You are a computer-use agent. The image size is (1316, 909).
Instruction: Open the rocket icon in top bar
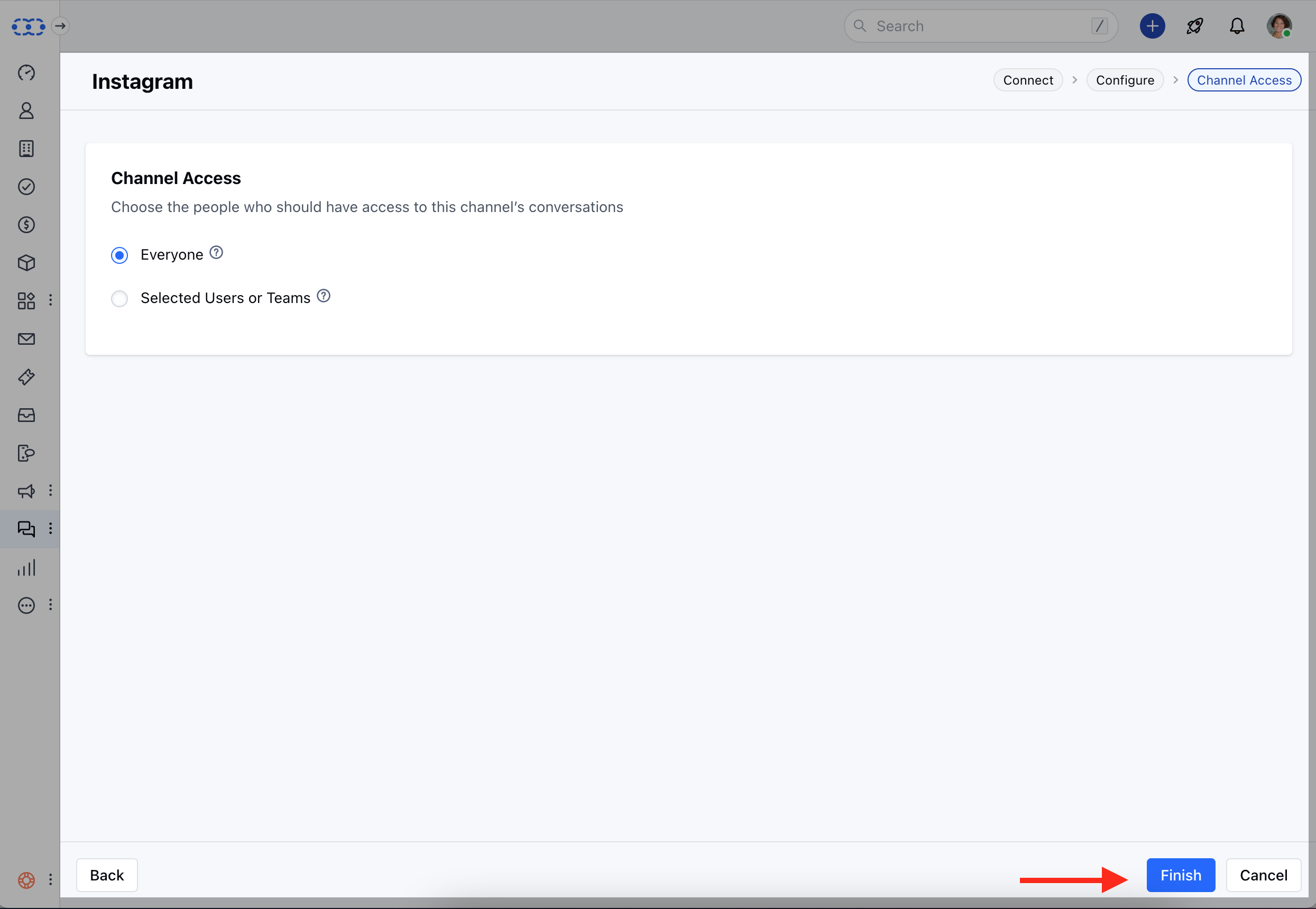click(1195, 26)
